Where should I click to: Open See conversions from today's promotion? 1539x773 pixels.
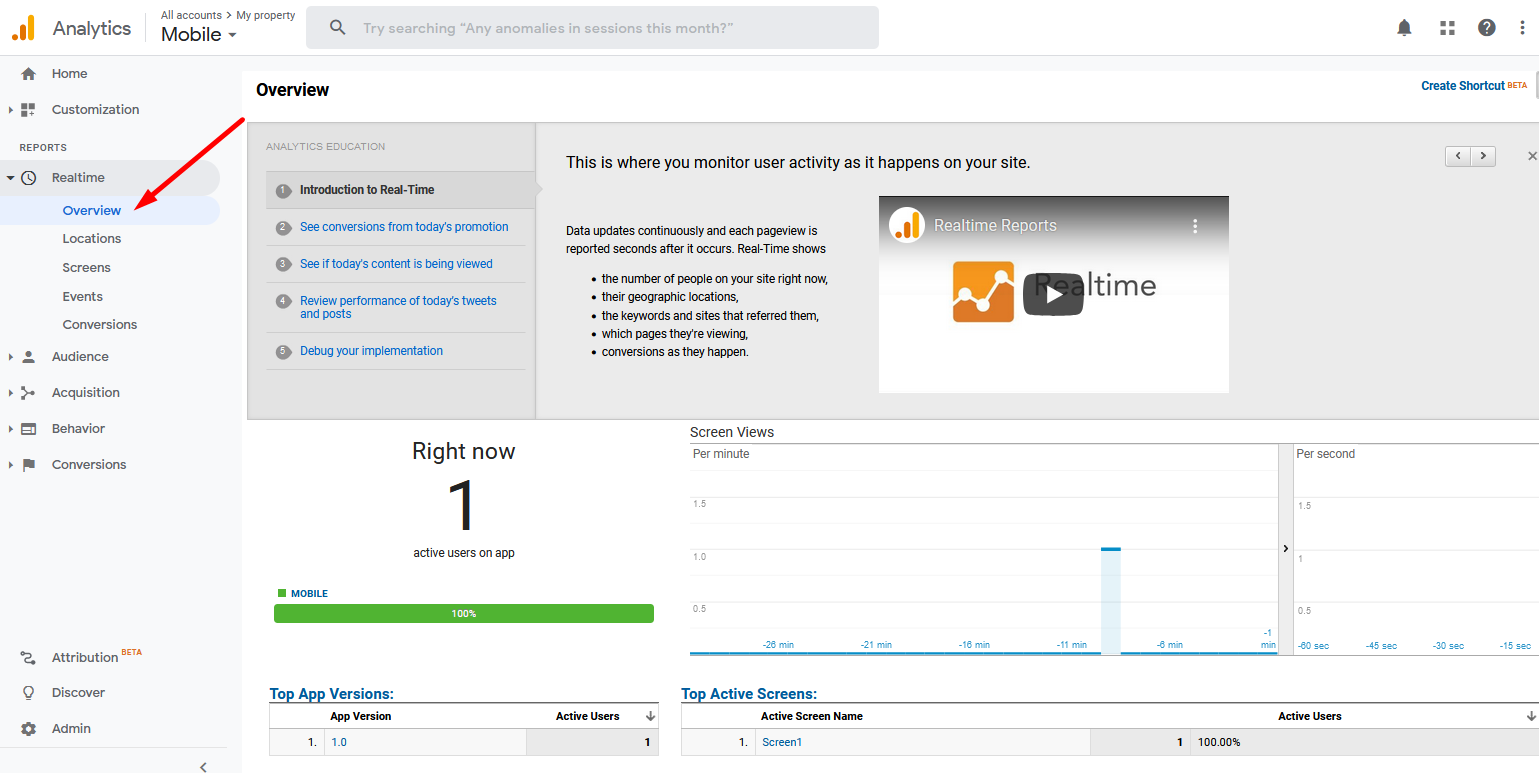click(x=404, y=227)
